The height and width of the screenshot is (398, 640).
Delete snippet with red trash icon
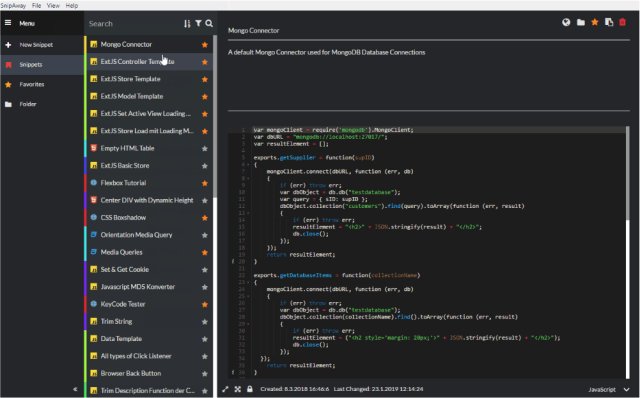[x=622, y=22]
